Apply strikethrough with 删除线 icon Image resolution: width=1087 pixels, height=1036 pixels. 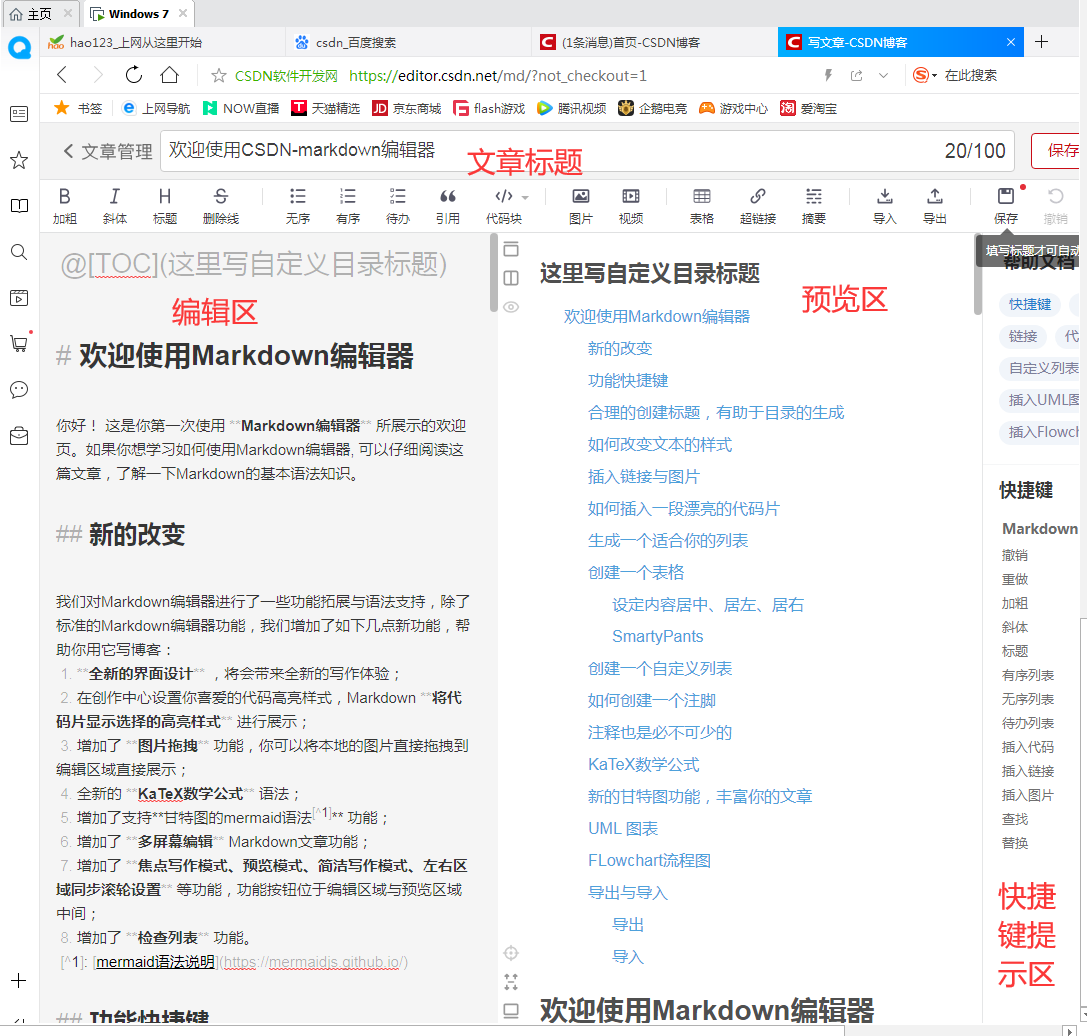pyautogui.click(x=220, y=206)
